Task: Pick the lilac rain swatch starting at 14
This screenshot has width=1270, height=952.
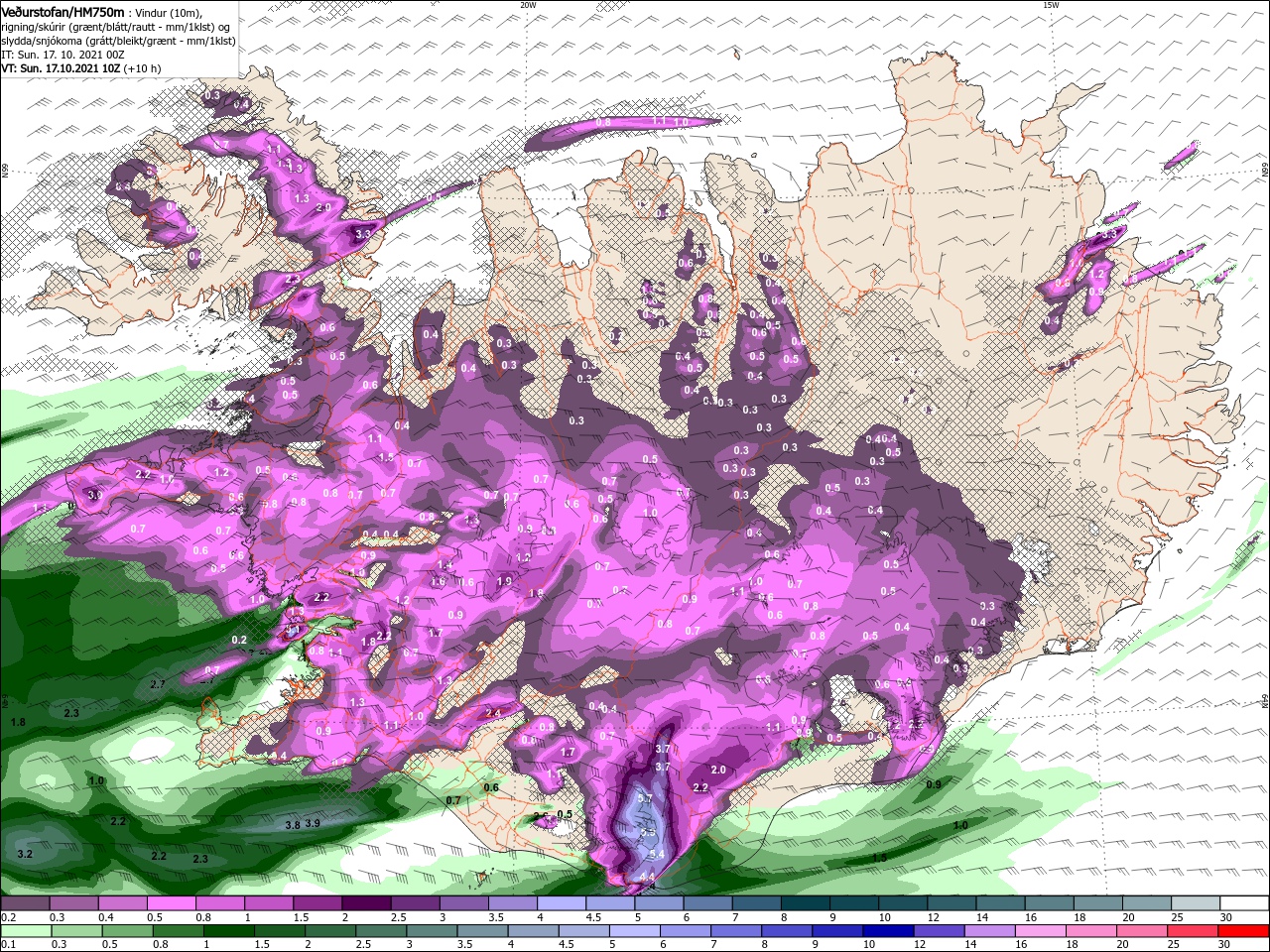Action: click(x=989, y=930)
